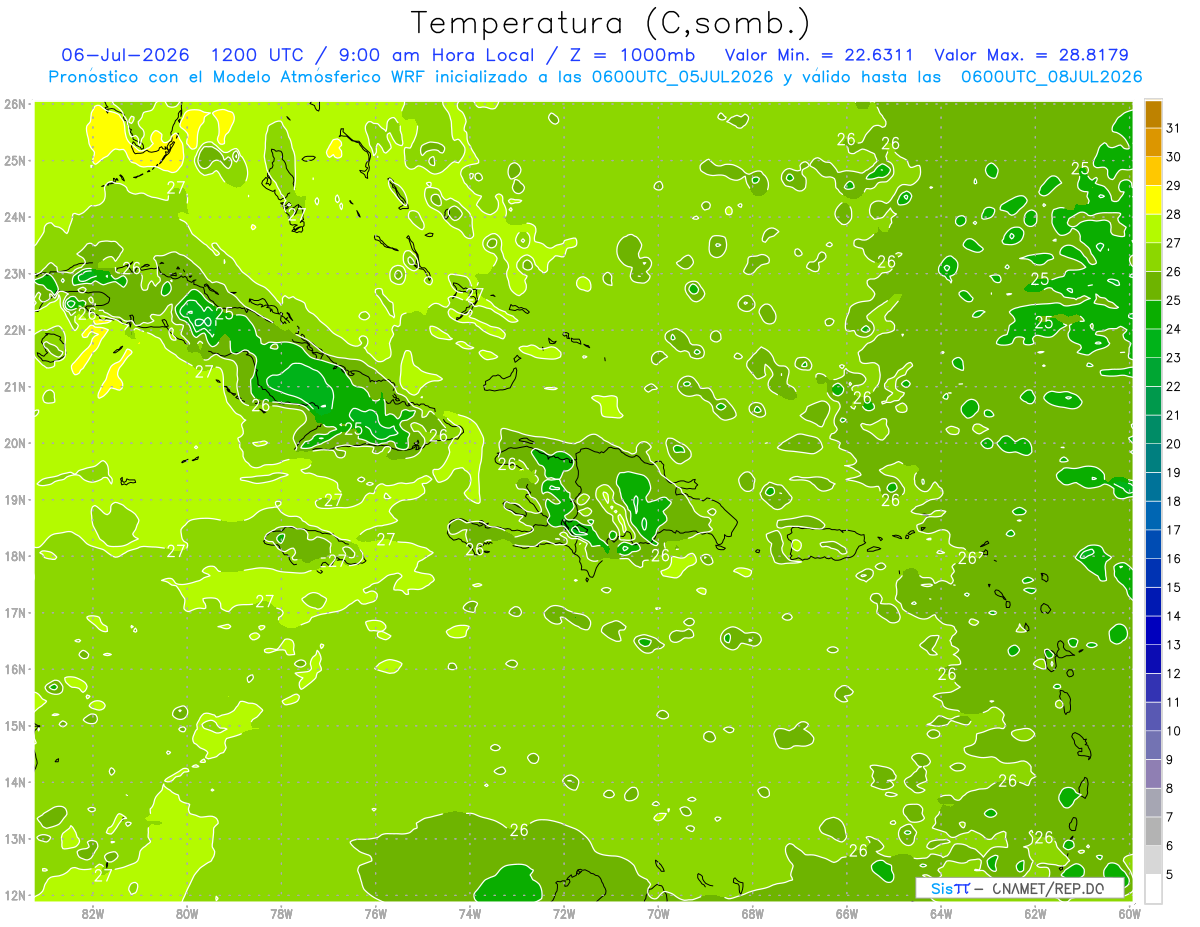Select the forecast date '06-Jul-2026'
The width and height of the screenshot is (1200, 927).
pyautogui.click(x=125, y=55)
